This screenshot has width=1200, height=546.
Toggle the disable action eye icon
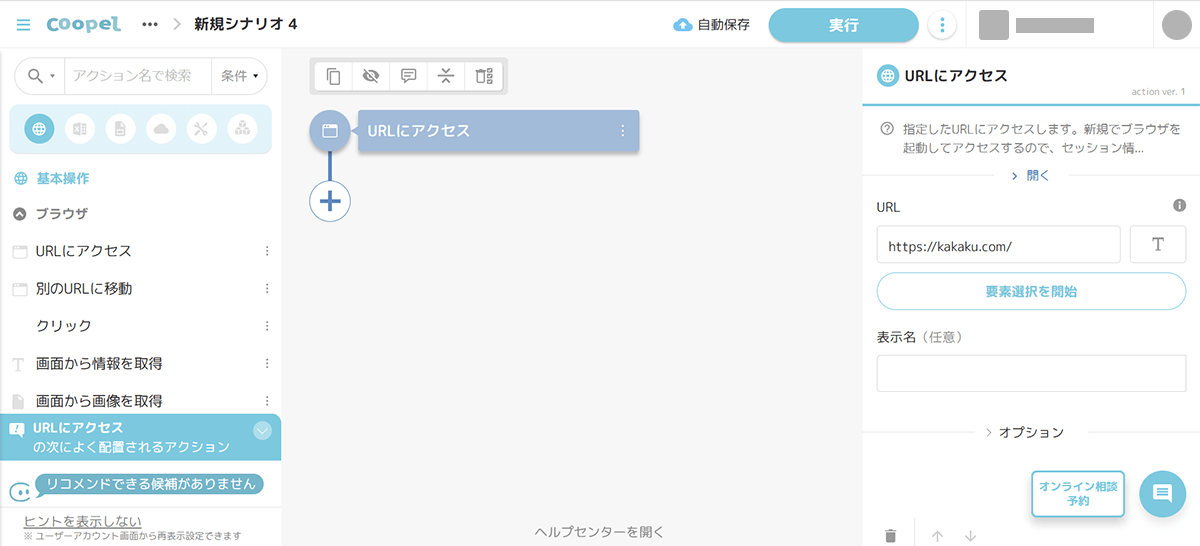click(371, 76)
